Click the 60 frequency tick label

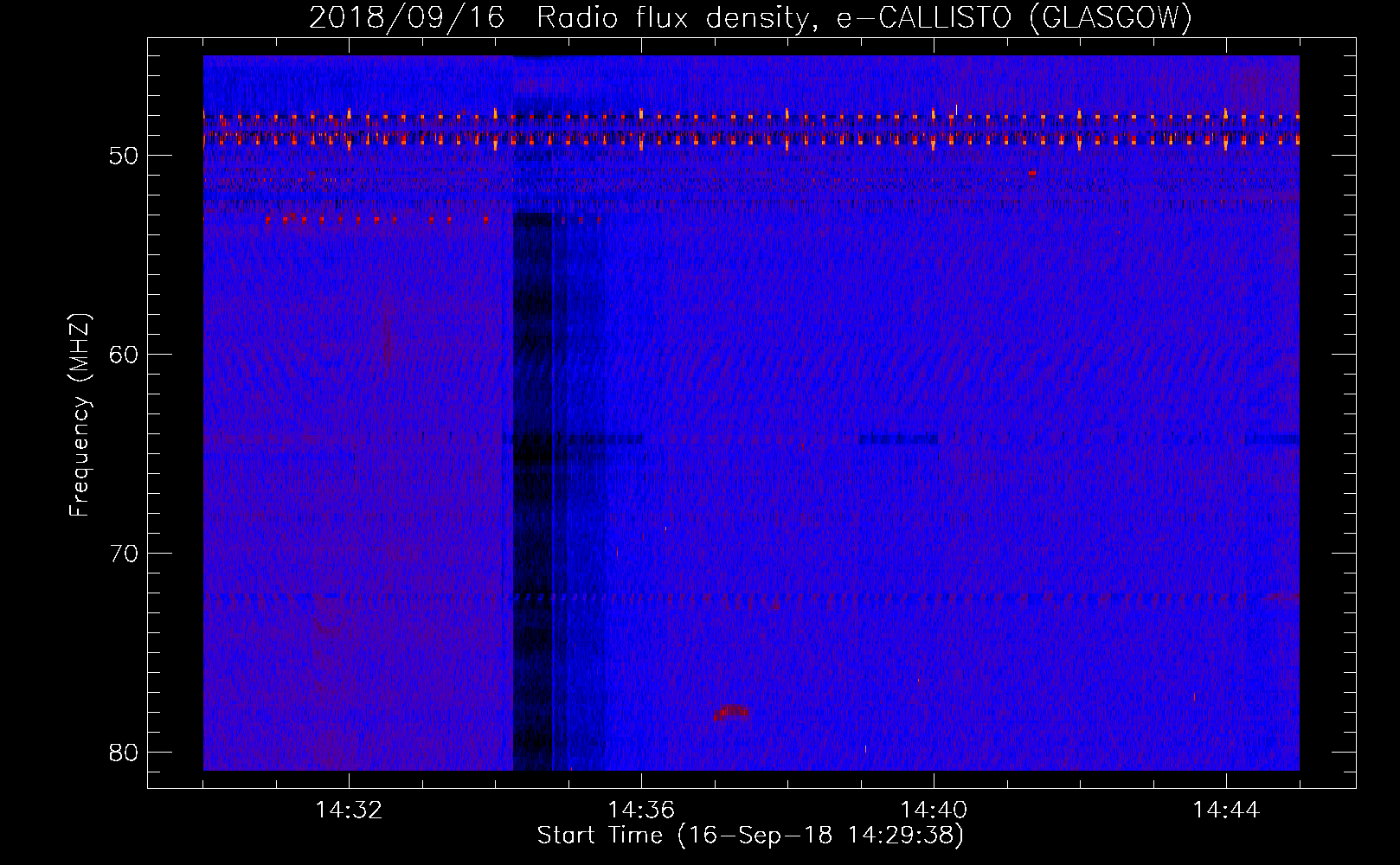[x=124, y=355]
